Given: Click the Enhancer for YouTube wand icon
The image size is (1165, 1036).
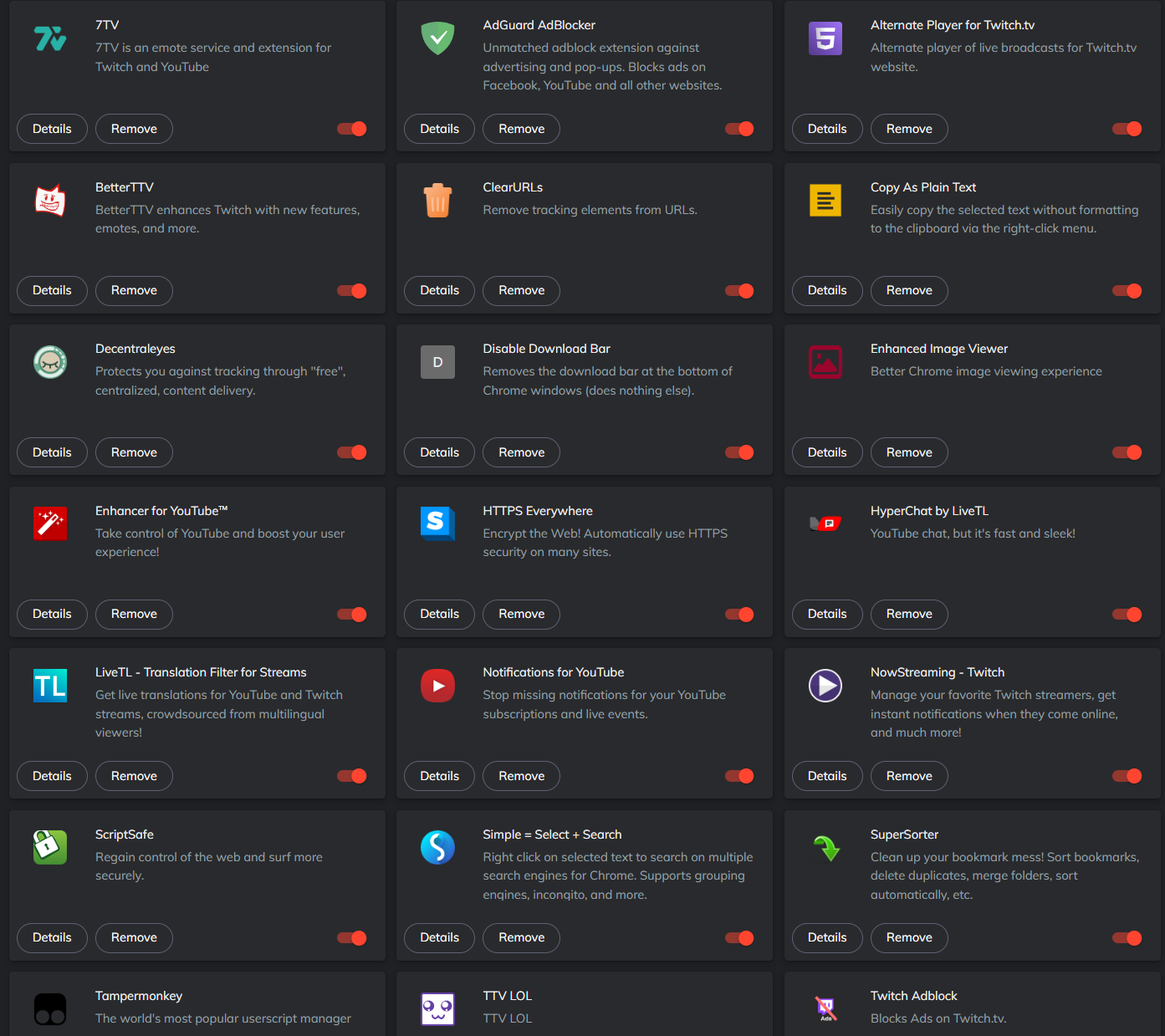Looking at the screenshot, I should [50, 524].
